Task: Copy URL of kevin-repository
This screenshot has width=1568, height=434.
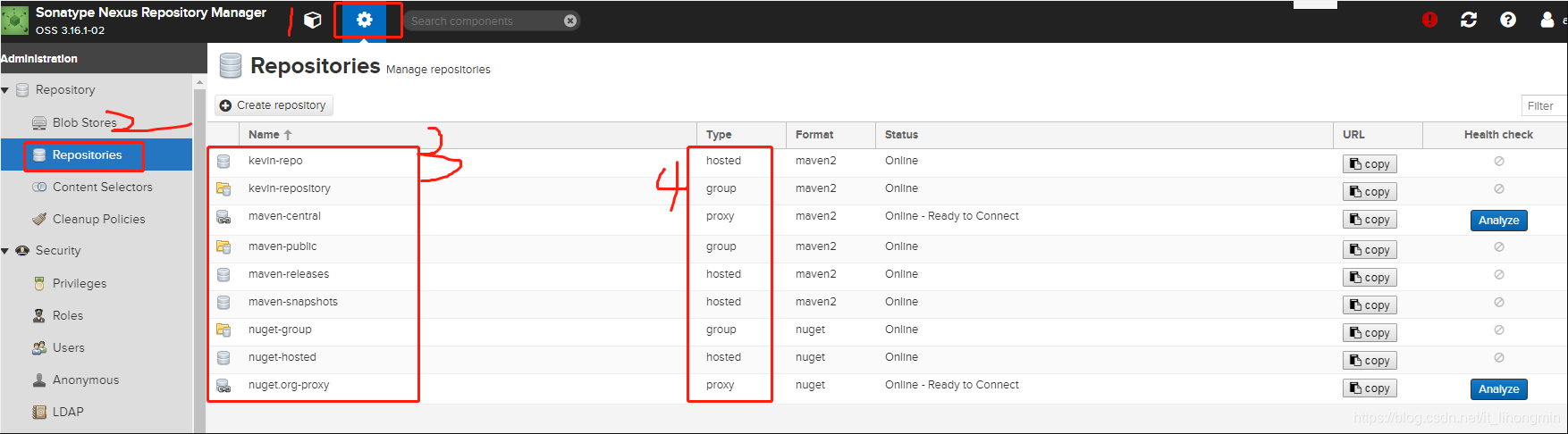Action: point(1370,192)
